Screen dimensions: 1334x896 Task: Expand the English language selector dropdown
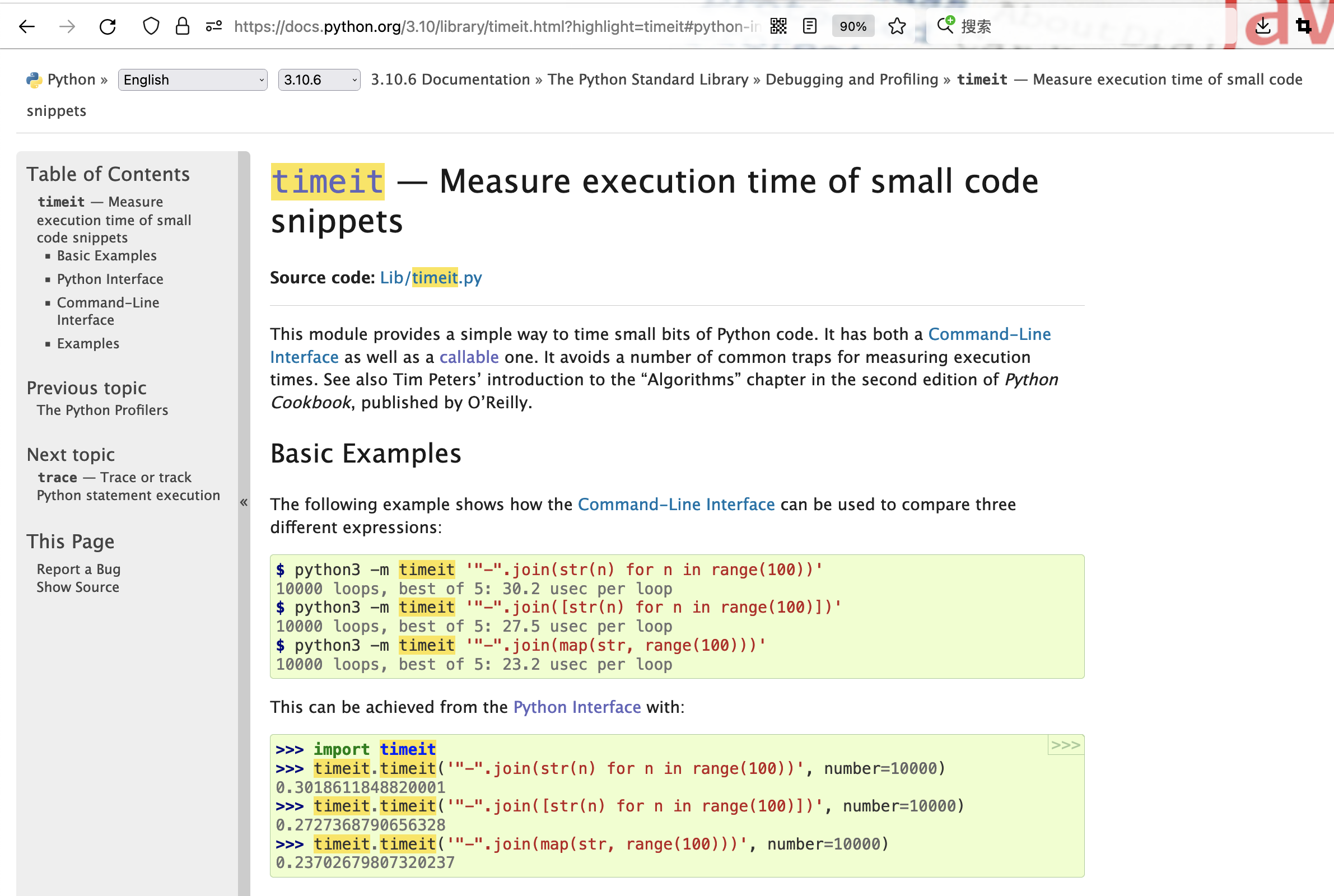pos(189,80)
